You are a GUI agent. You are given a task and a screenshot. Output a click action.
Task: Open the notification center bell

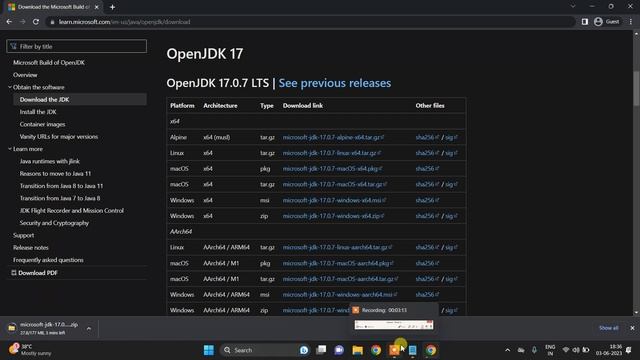(629, 350)
